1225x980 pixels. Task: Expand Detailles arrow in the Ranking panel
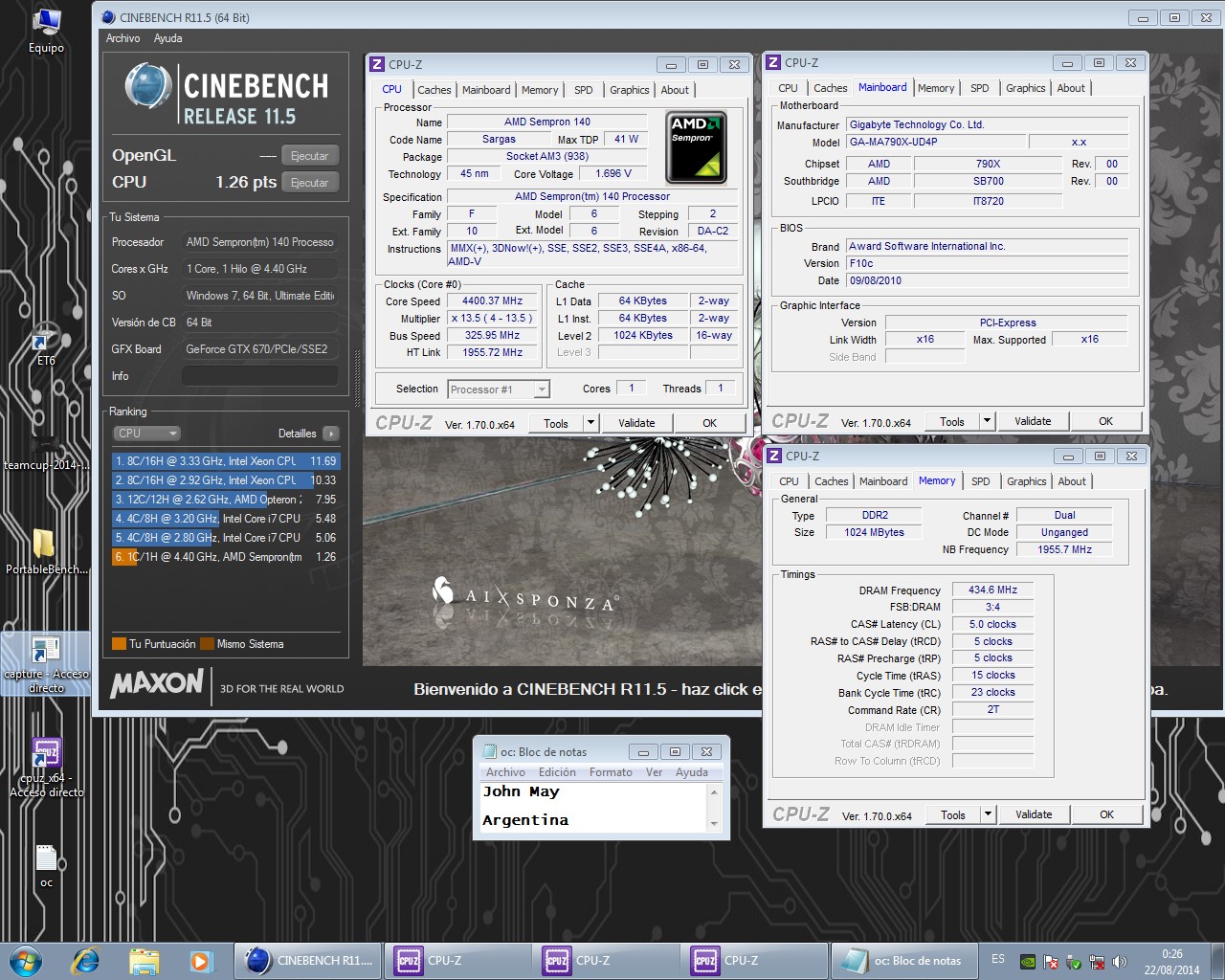click(x=331, y=434)
